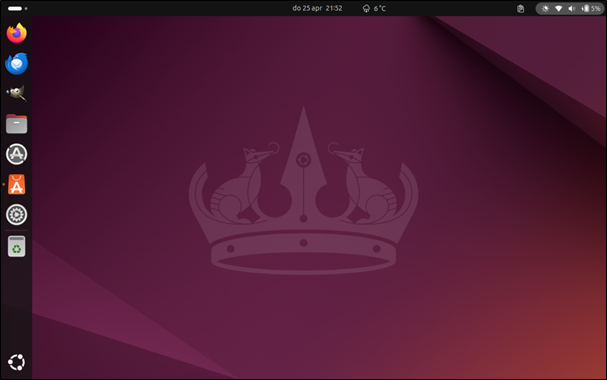Click the weather indicator showing 6°C

pos(374,8)
